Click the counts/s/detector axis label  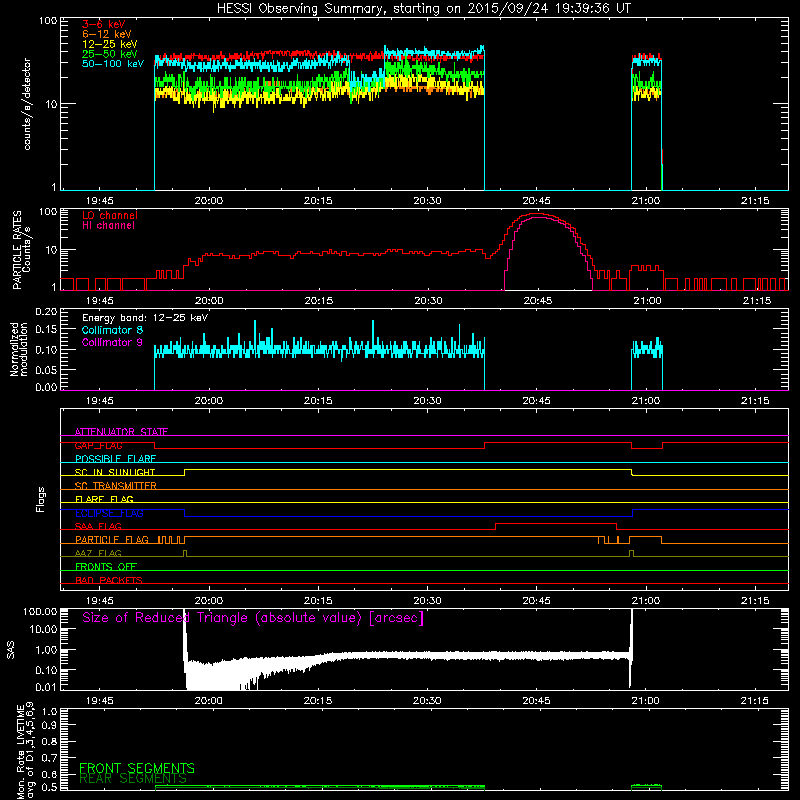point(27,104)
